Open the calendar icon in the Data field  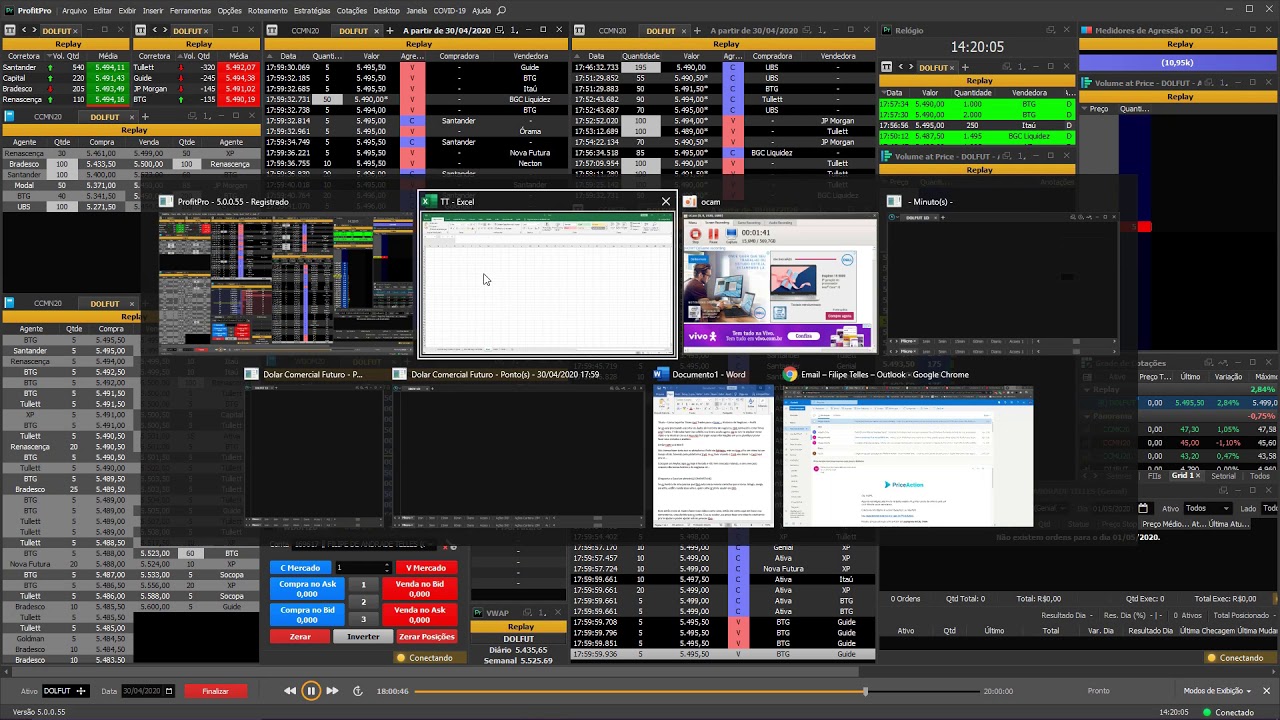(x=169, y=691)
